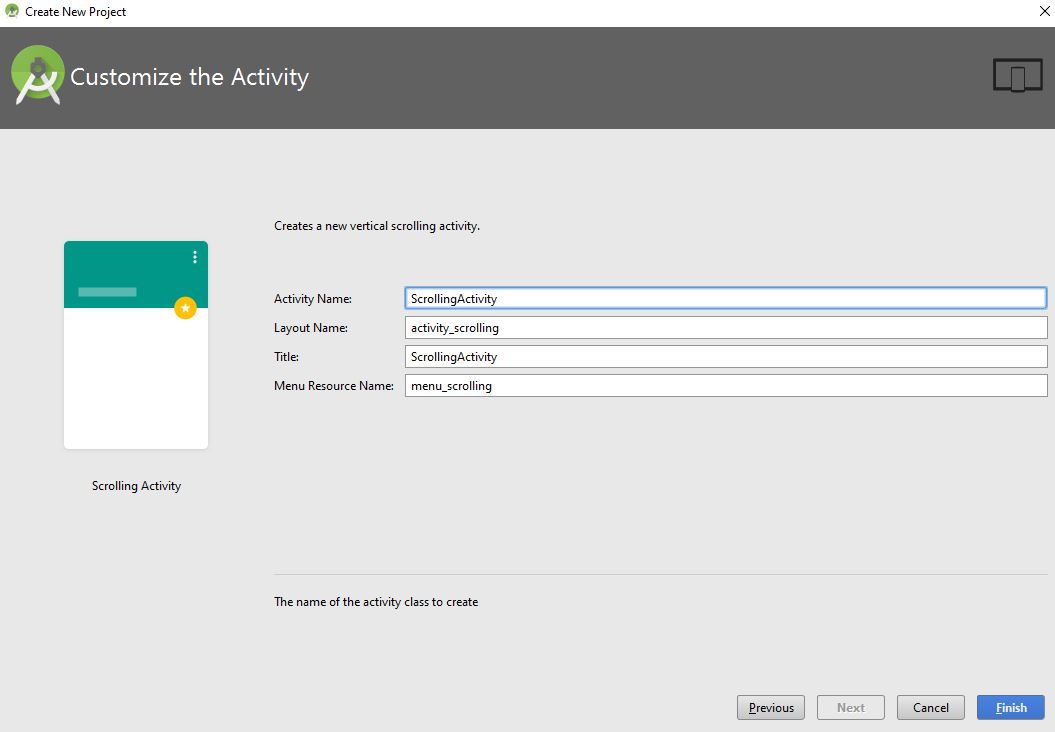Open the overflow menu in the activity preview

coord(194,257)
